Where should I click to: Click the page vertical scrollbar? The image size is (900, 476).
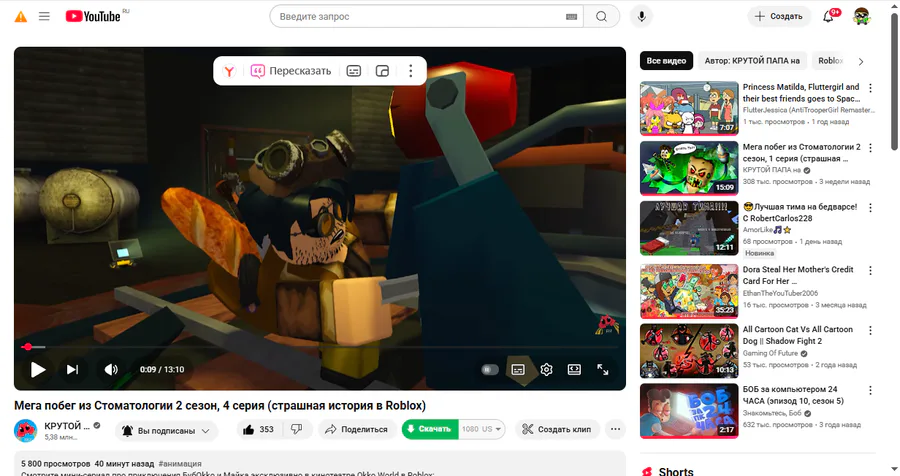894,80
